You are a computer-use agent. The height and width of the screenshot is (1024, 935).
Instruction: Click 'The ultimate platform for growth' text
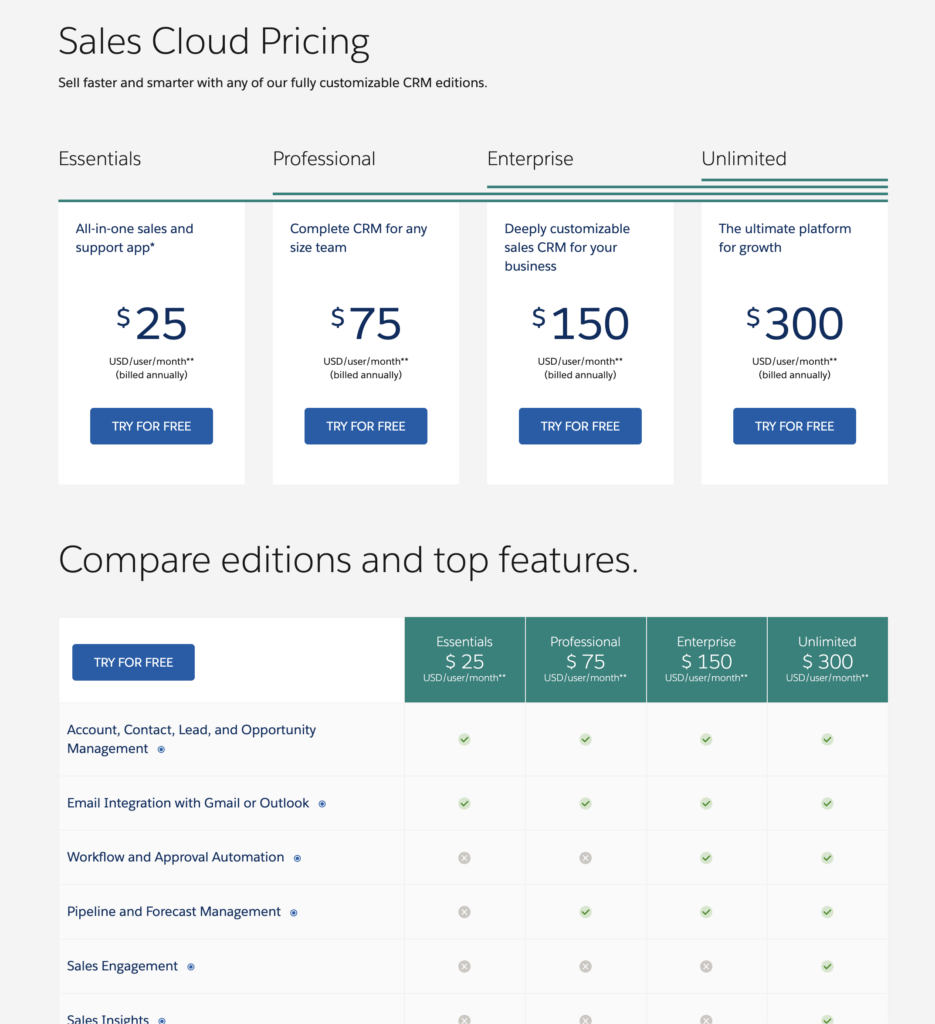point(785,238)
